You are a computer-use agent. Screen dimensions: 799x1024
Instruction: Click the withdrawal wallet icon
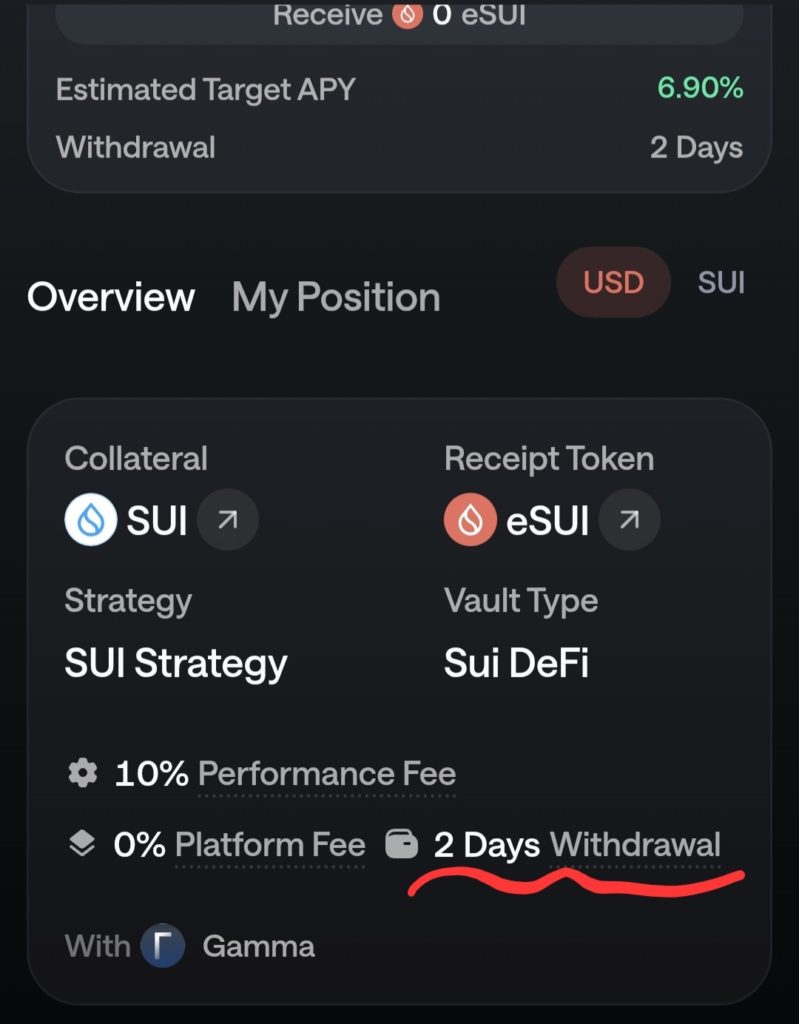click(x=402, y=845)
